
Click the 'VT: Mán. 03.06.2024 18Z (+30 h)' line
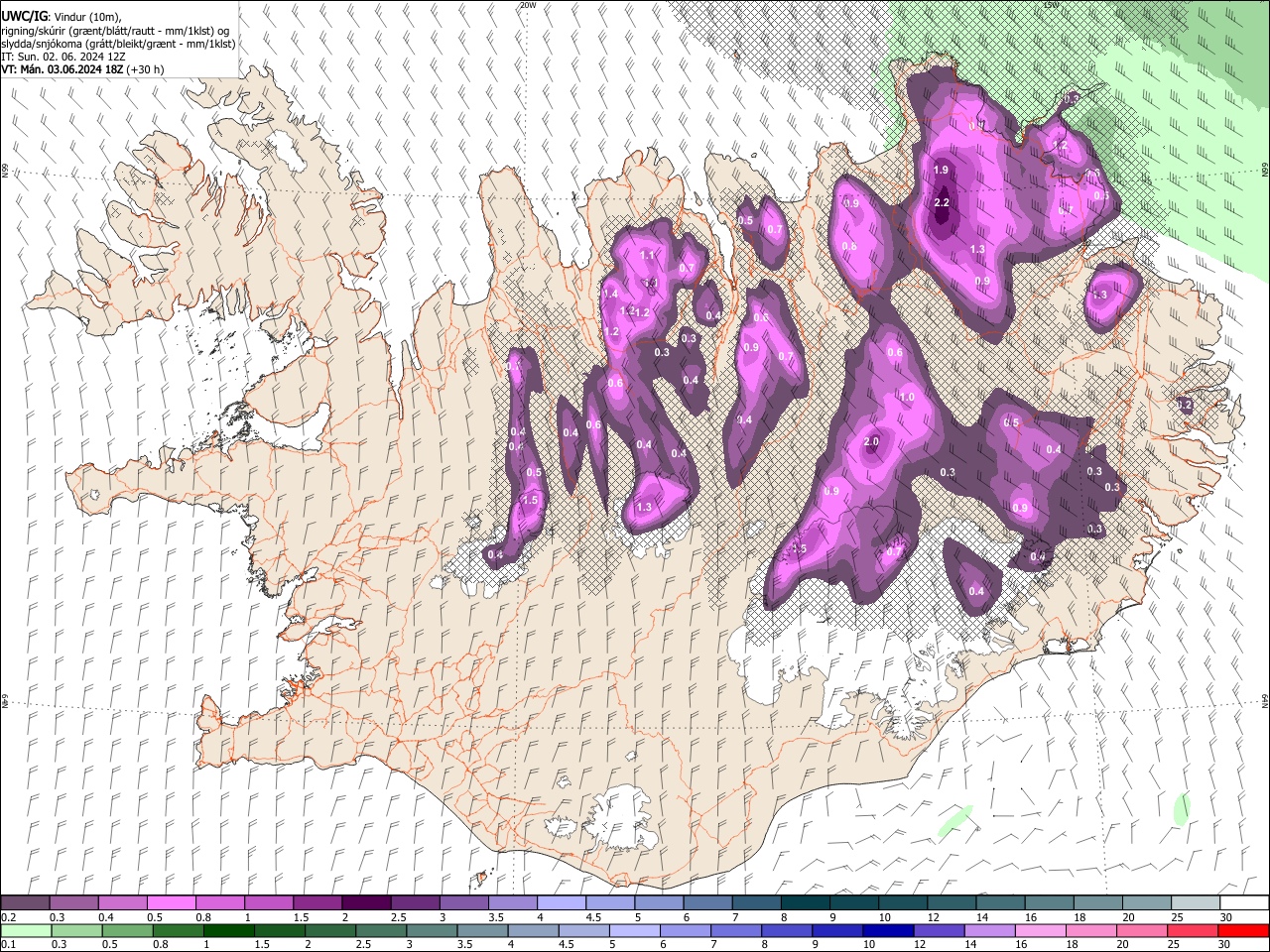(x=83, y=69)
